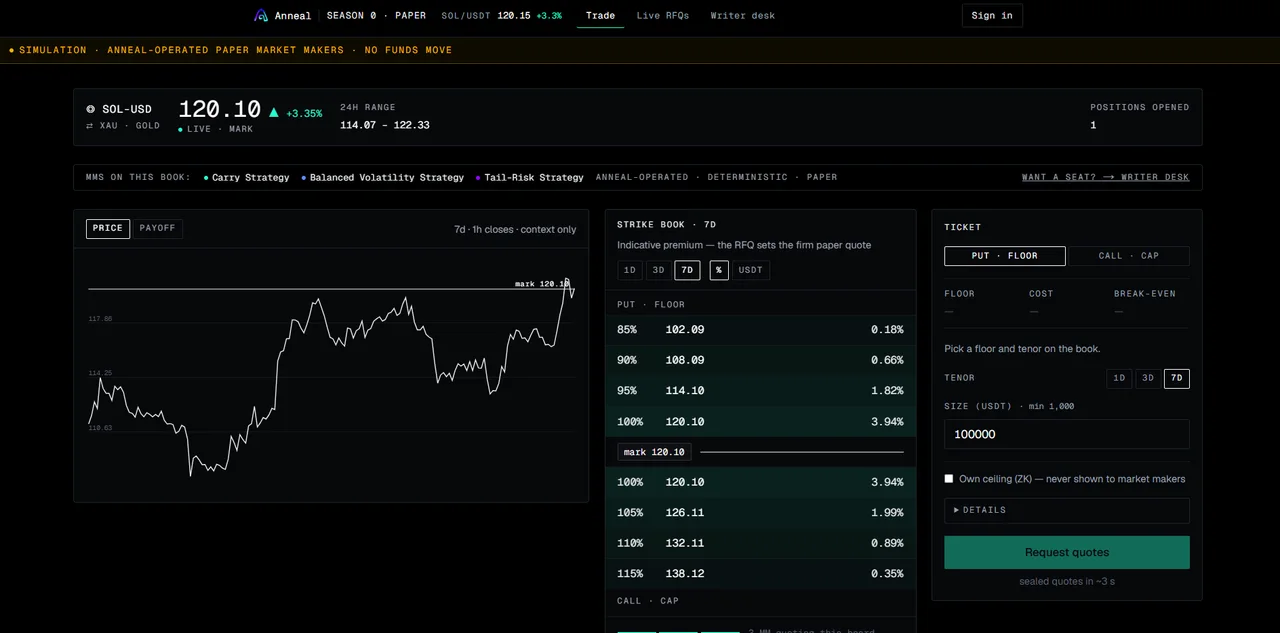
Task: Click the Anneal logo icon
Action: [262, 16]
